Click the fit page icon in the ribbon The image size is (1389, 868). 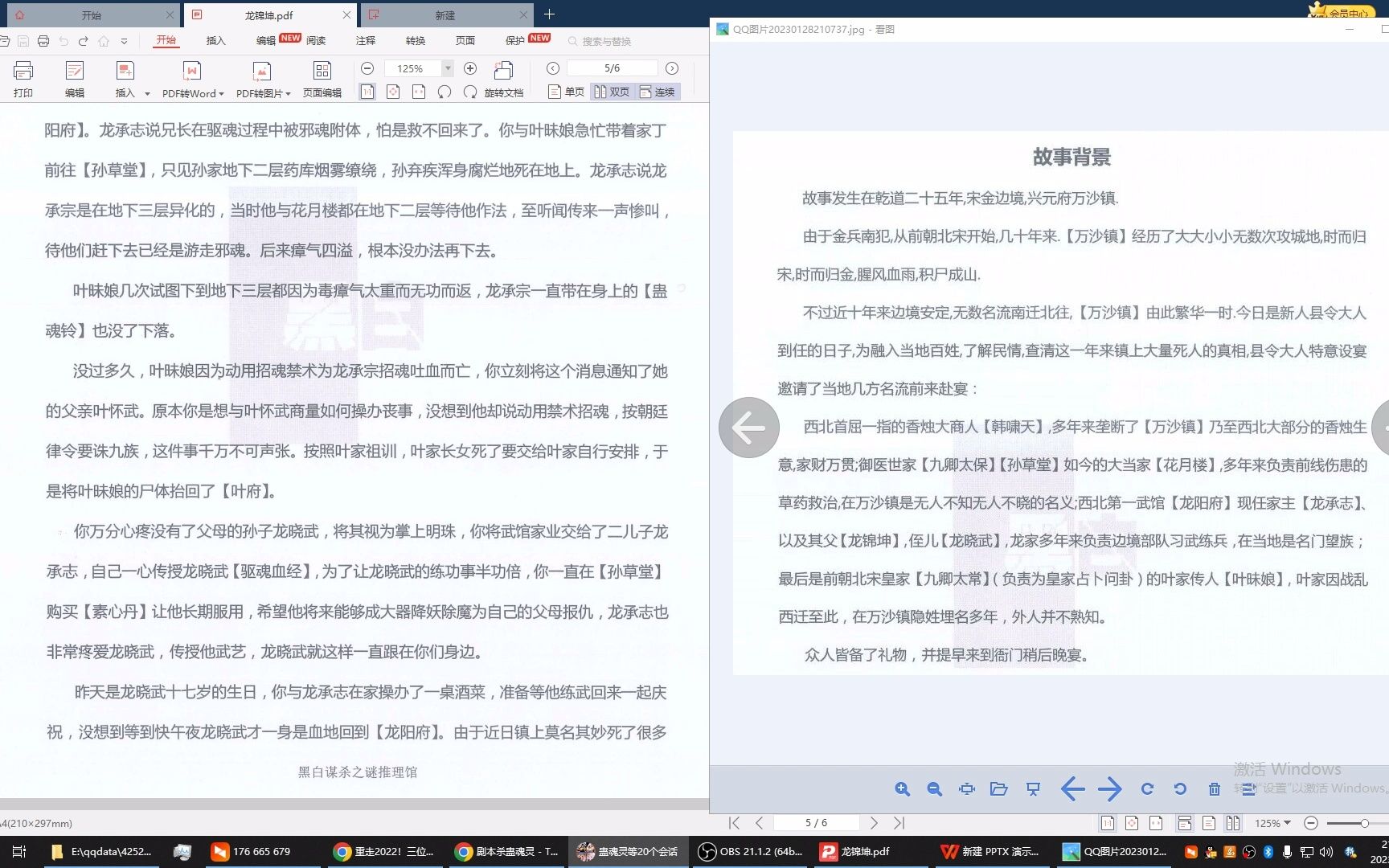(393, 92)
